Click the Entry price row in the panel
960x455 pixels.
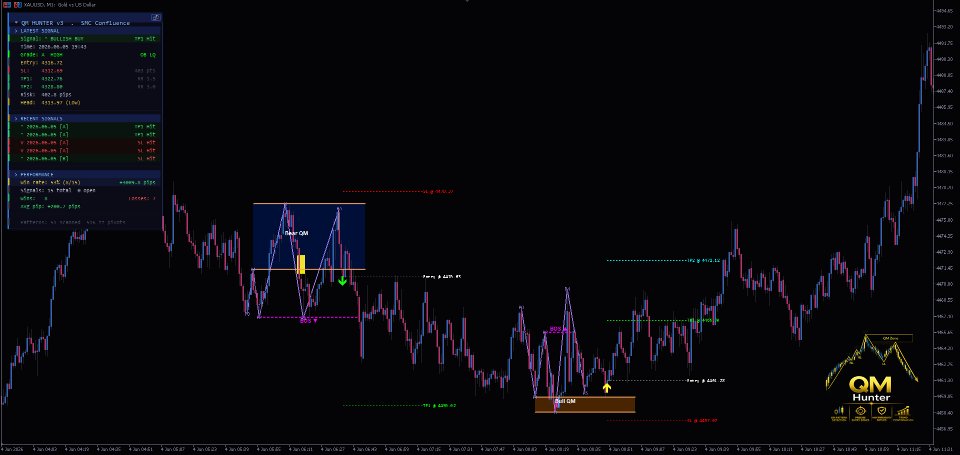(85, 62)
